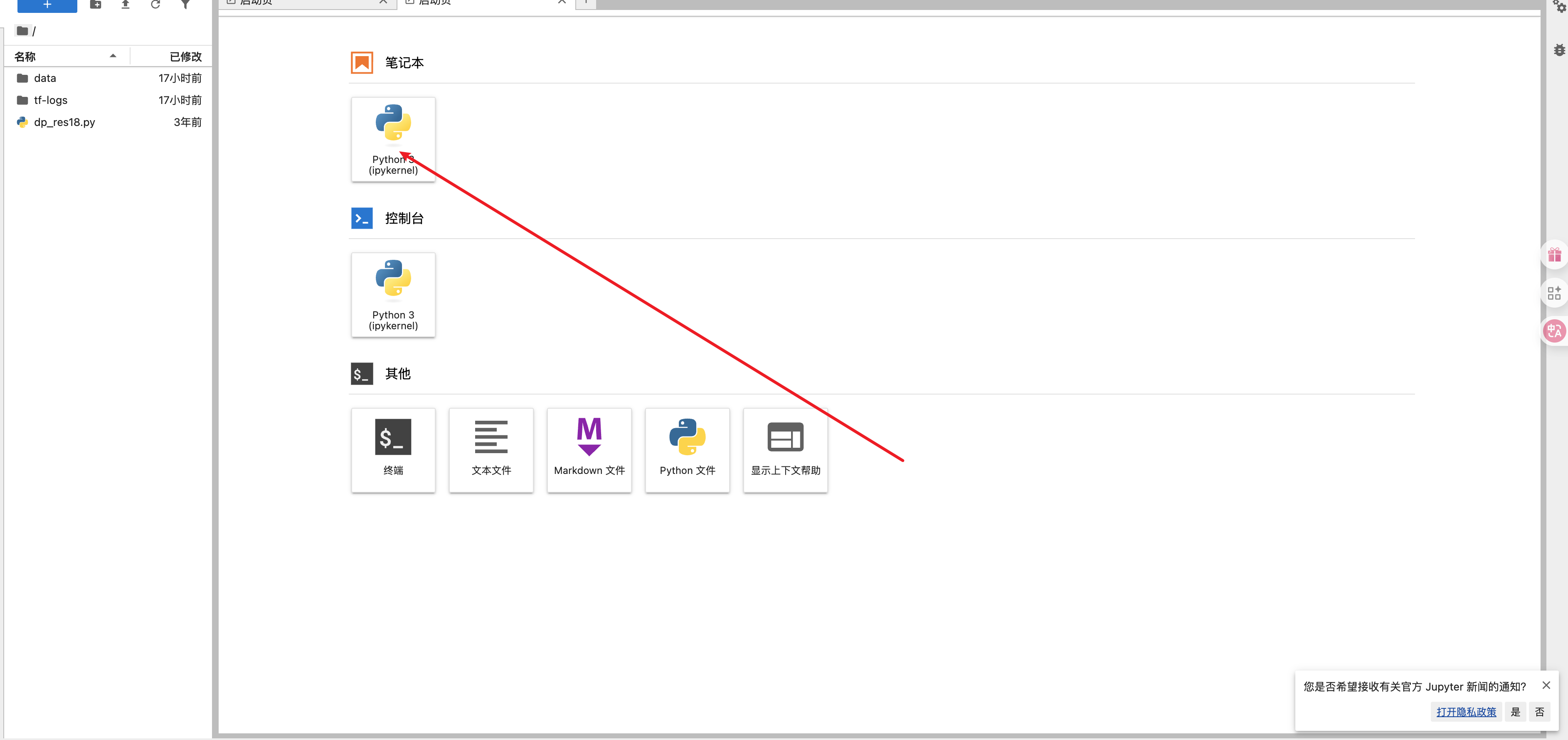The width and height of the screenshot is (1568, 740).
Task: Decline Jupyter news notifications by clicking 否
Action: 1539,711
